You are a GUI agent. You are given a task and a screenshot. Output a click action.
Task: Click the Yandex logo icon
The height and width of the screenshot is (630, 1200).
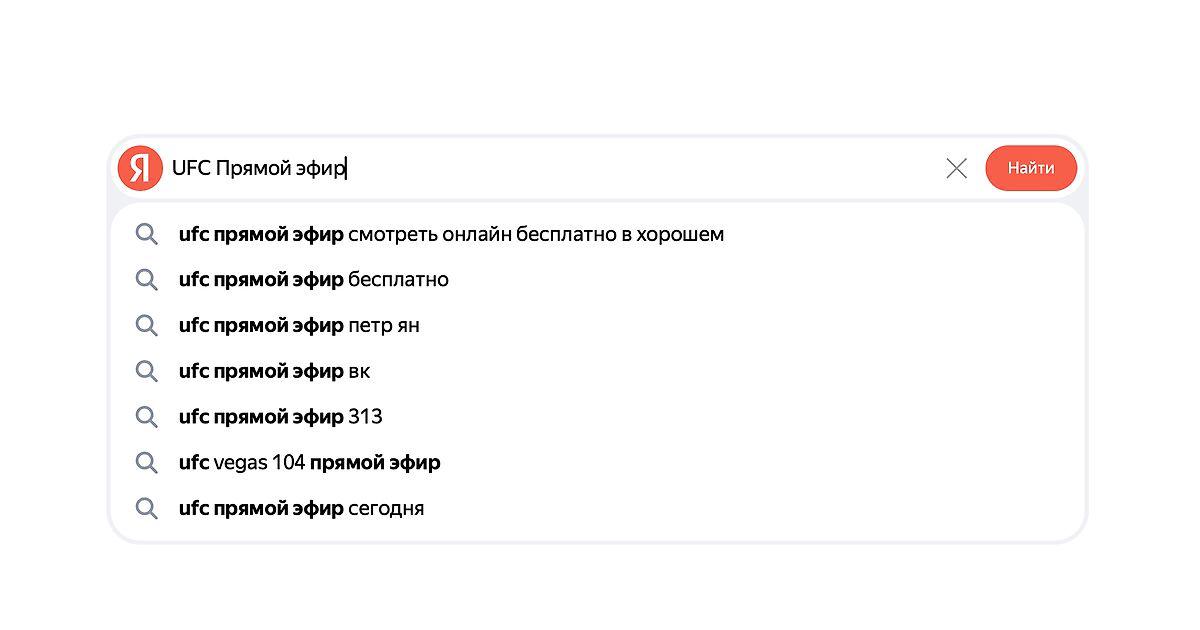click(x=140, y=168)
